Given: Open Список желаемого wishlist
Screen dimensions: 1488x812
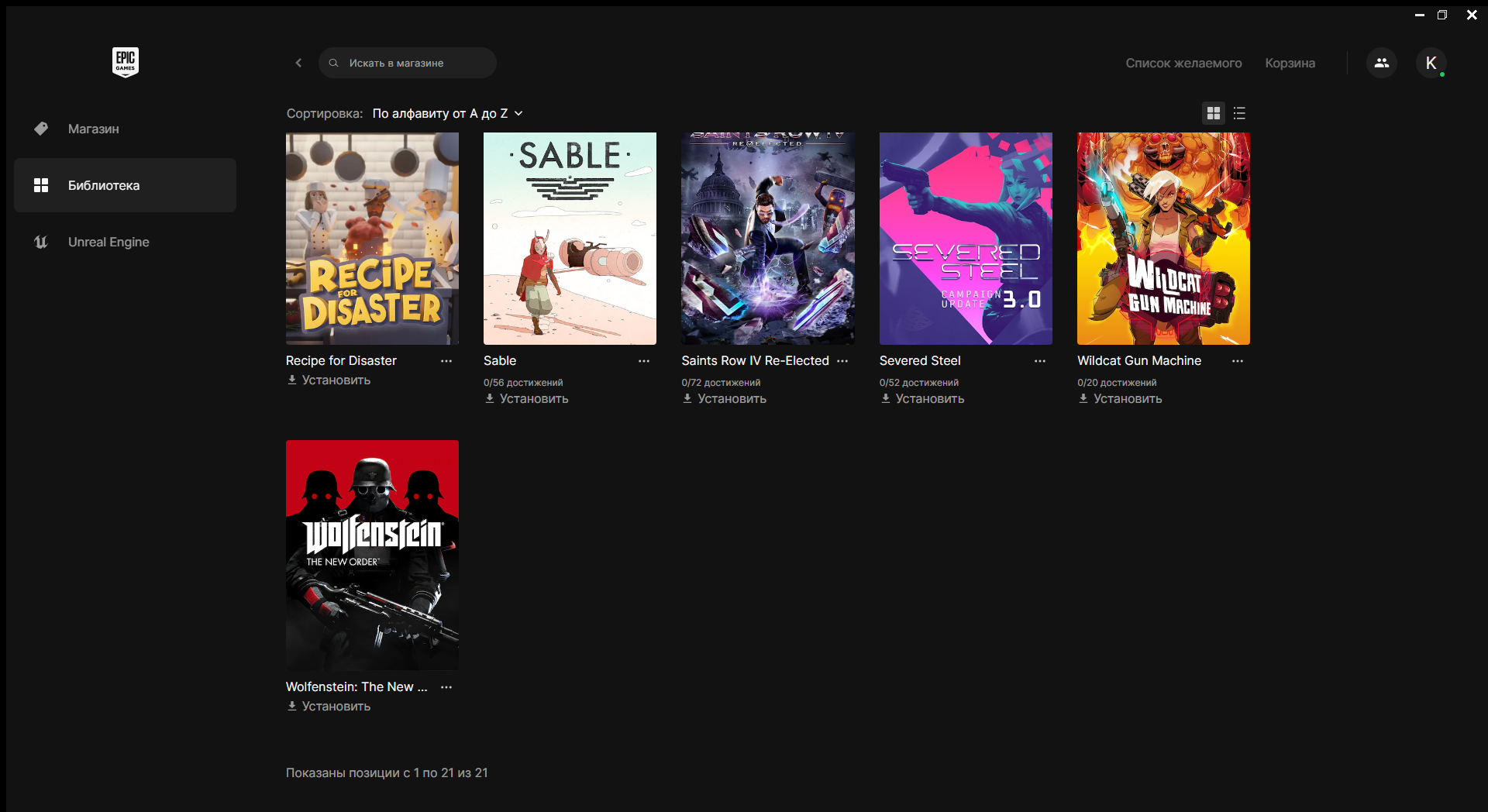Looking at the screenshot, I should point(1183,63).
